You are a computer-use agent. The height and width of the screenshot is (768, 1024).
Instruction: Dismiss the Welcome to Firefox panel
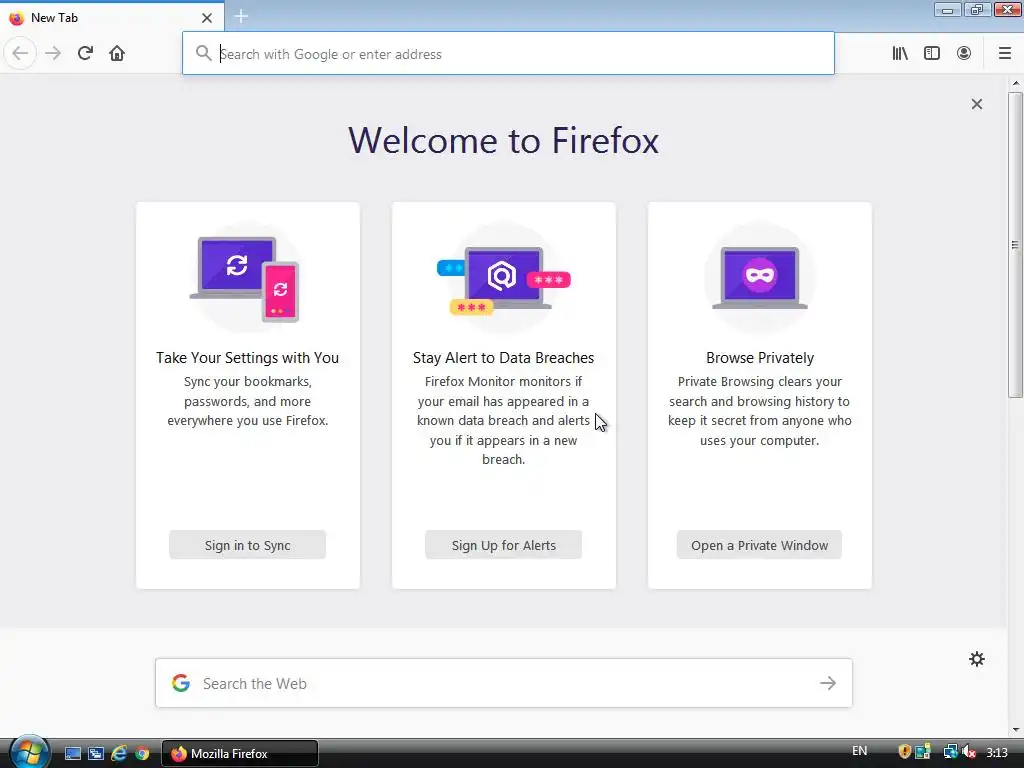pyautogui.click(x=976, y=104)
